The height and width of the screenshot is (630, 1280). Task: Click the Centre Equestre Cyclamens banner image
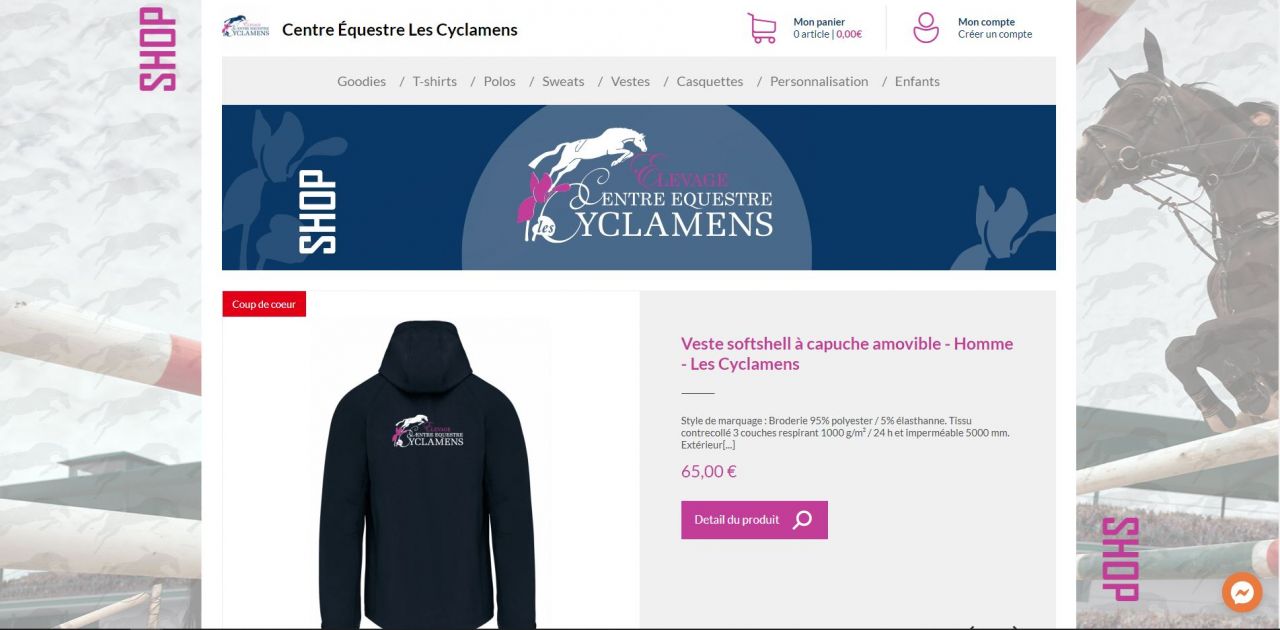pyautogui.click(x=639, y=188)
